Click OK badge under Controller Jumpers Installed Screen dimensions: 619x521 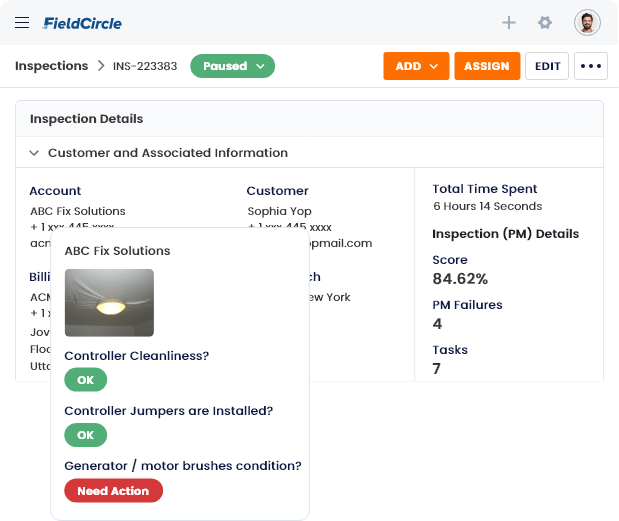tap(85, 435)
